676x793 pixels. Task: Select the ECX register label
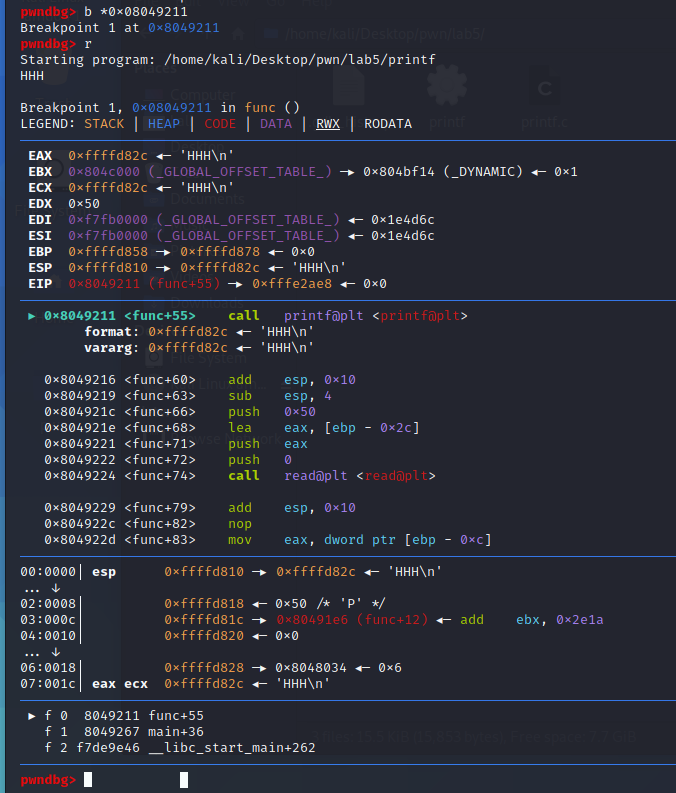[40, 188]
